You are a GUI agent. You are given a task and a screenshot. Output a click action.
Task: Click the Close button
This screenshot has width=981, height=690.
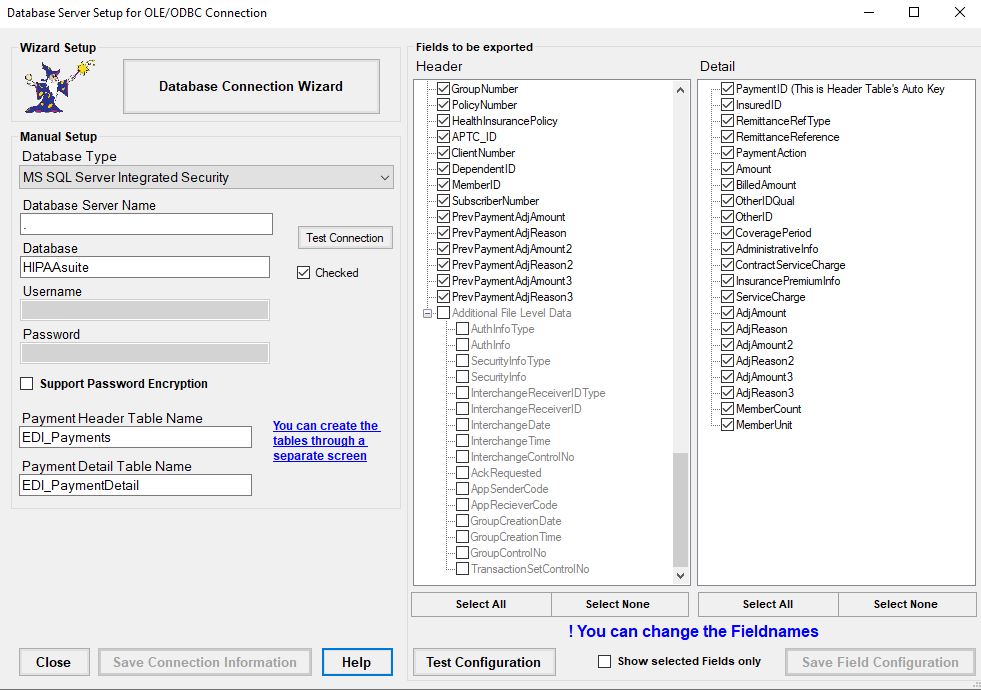(54, 662)
